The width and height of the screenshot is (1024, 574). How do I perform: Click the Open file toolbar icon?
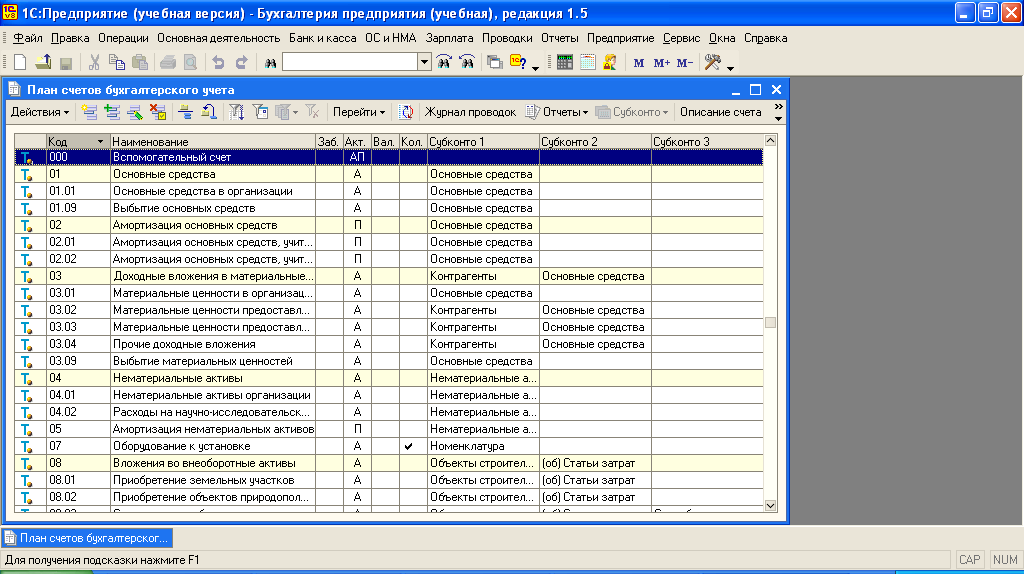(x=43, y=62)
